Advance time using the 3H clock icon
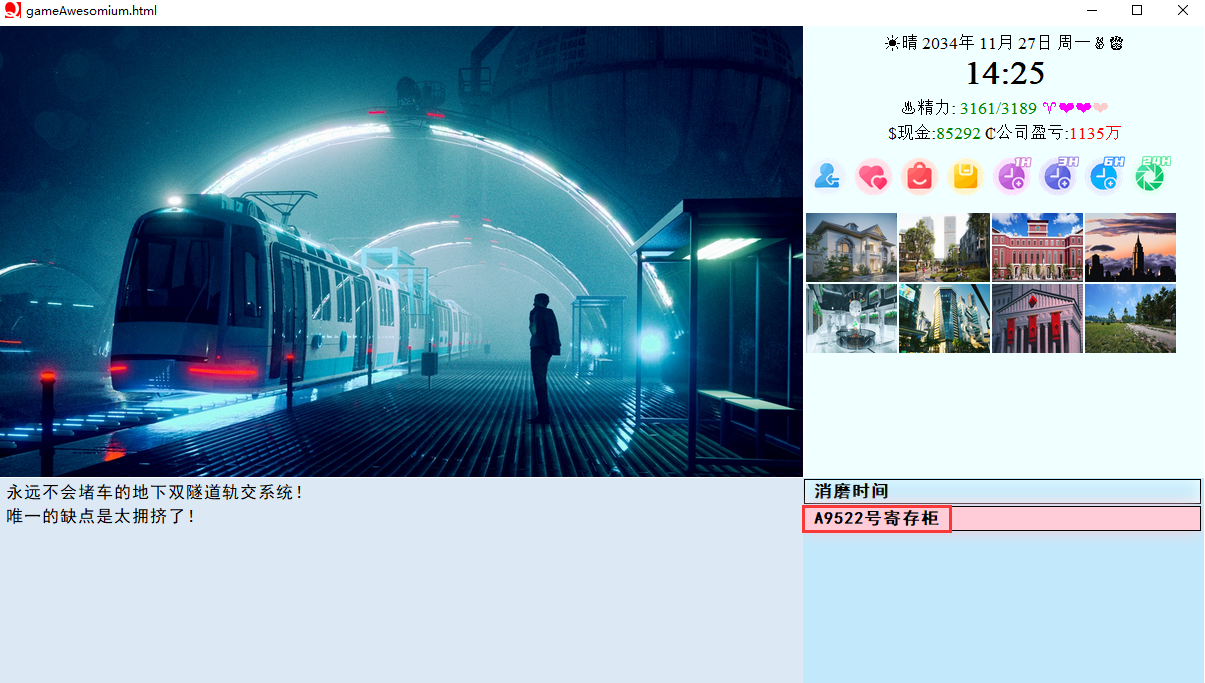This screenshot has height=683, width=1205. [1058, 177]
